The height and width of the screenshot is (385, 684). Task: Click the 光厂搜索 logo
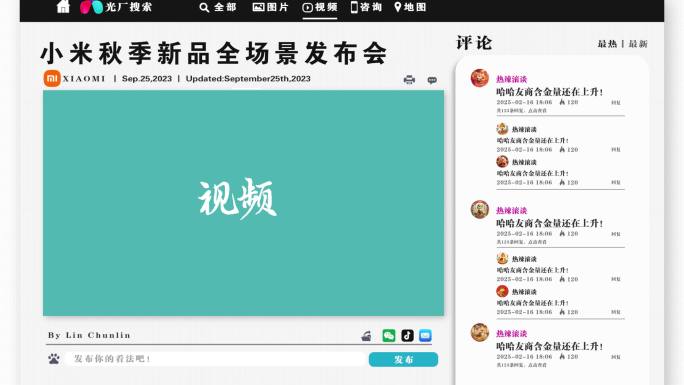coord(116,7)
